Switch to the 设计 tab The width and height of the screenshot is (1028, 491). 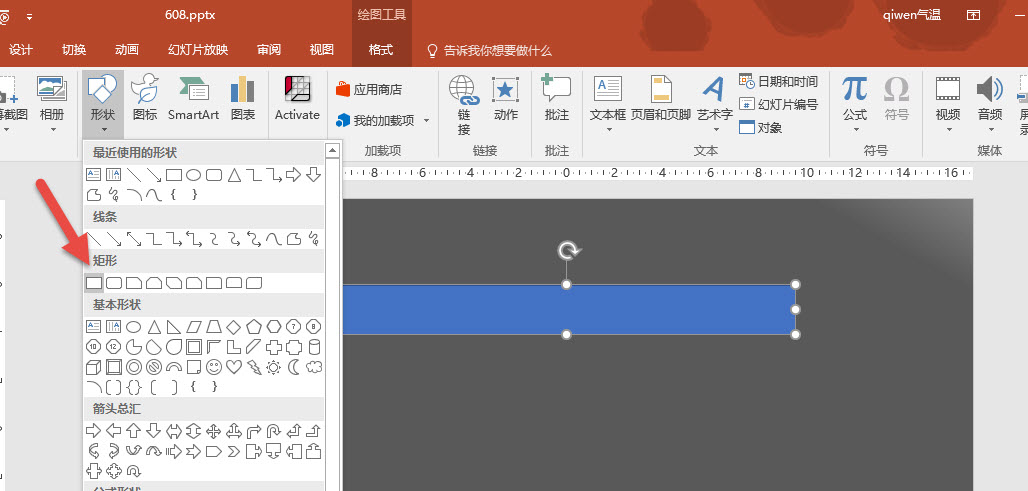point(21,50)
